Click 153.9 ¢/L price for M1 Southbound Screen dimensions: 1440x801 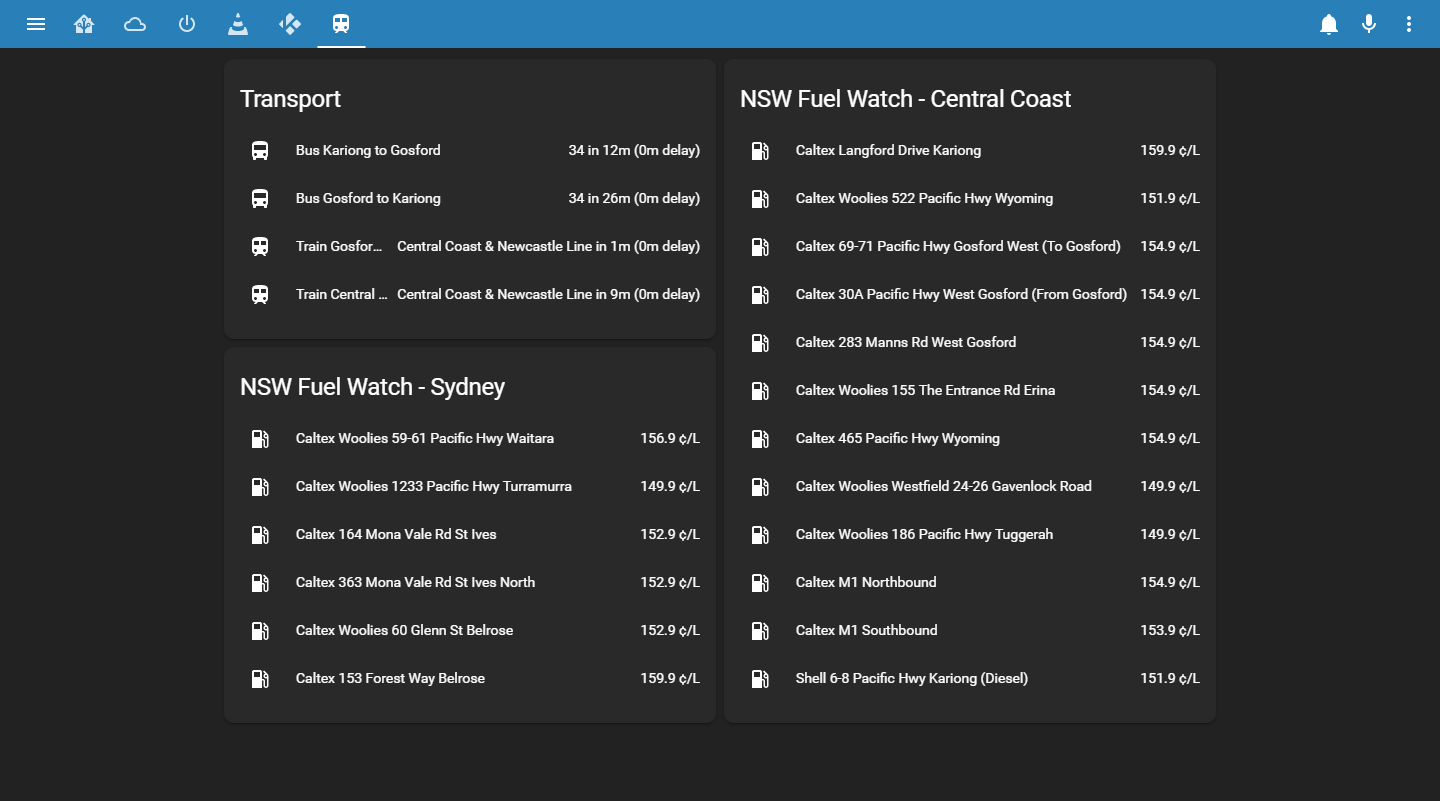[x=1170, y=631]
